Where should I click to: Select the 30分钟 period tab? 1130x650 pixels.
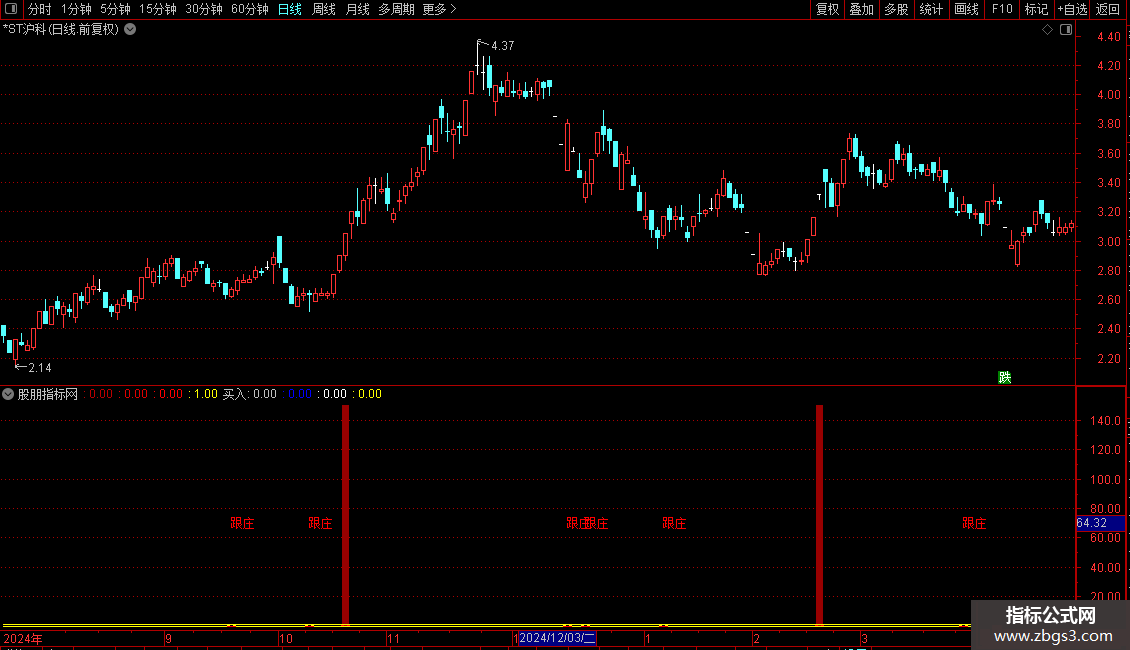click(x=203, y=9)
